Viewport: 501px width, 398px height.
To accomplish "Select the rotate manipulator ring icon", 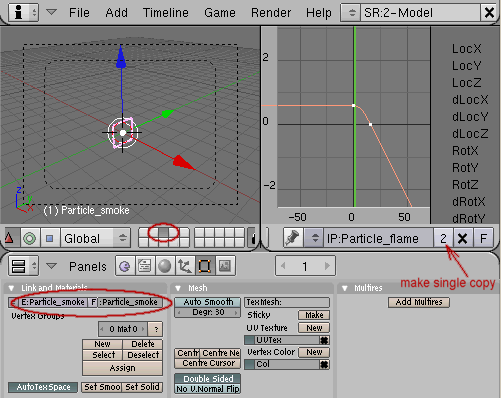I will pyautogui.click(x=30, y=238).
